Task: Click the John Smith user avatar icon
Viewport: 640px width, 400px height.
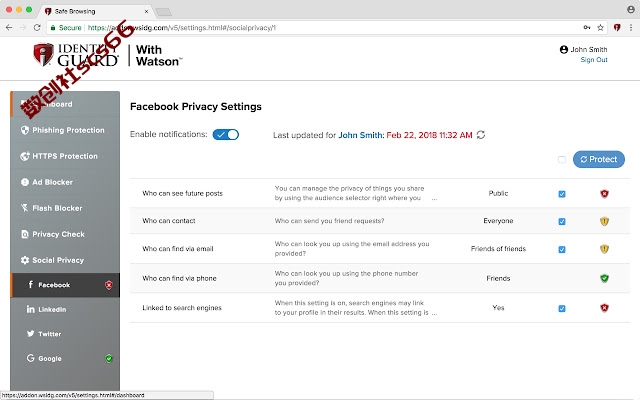Action: pyautogui.click(x=564, y=49)
